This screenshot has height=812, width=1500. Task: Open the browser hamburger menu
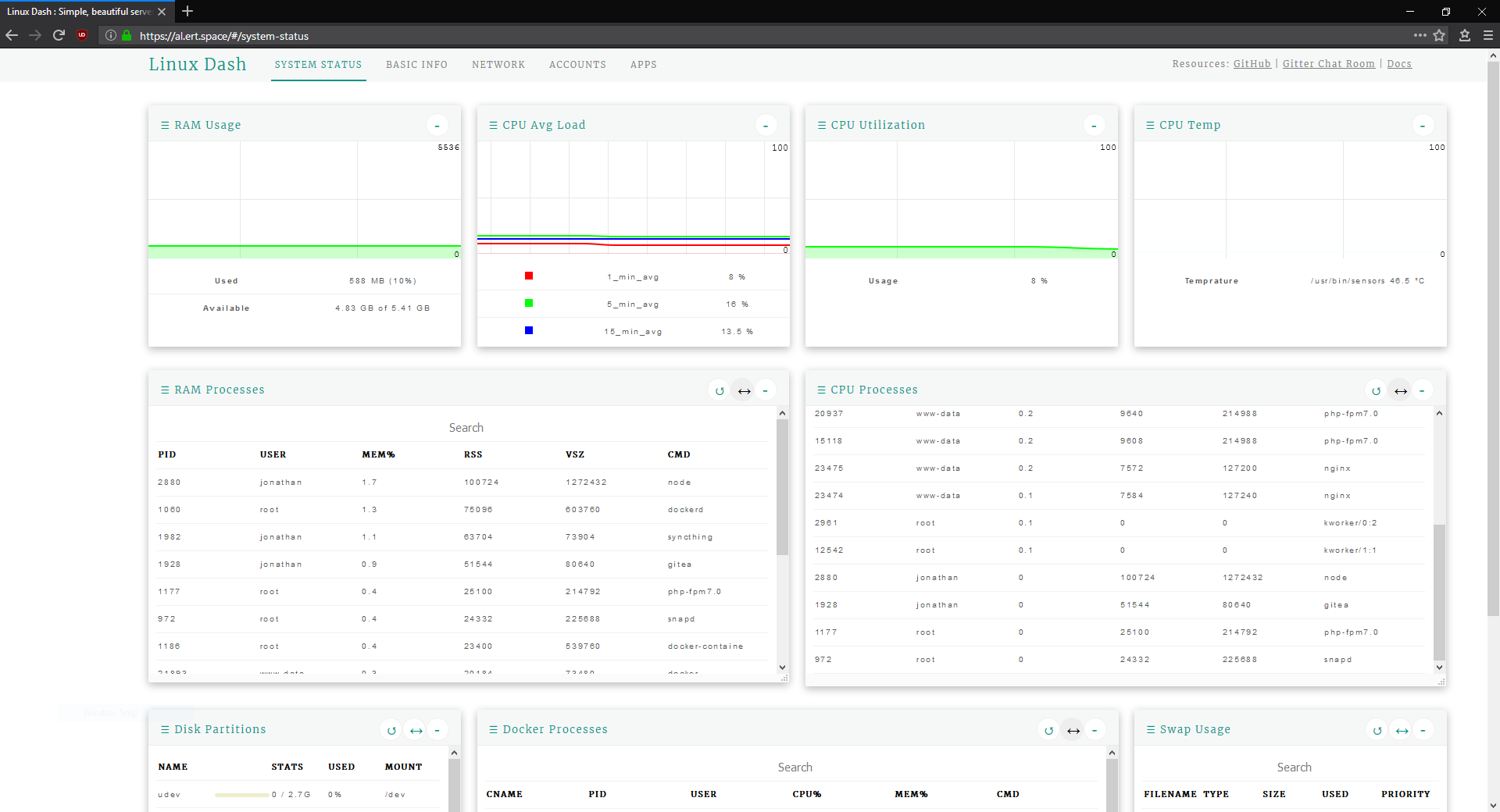click(1488, 35)
